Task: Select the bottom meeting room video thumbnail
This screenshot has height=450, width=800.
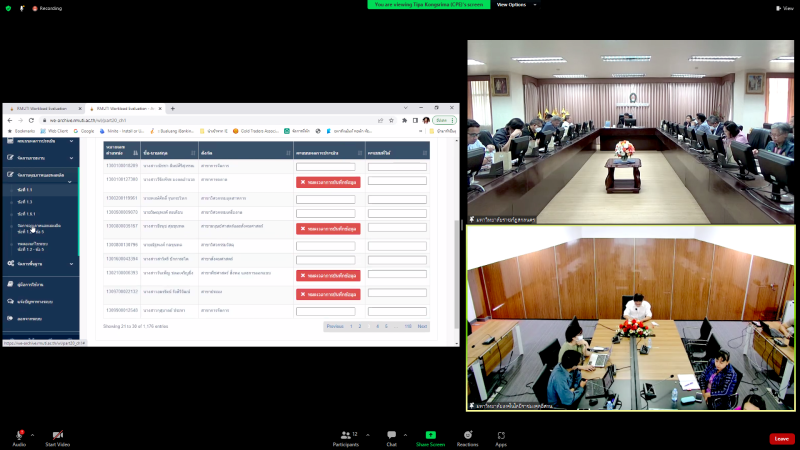Action: [631, 317]
